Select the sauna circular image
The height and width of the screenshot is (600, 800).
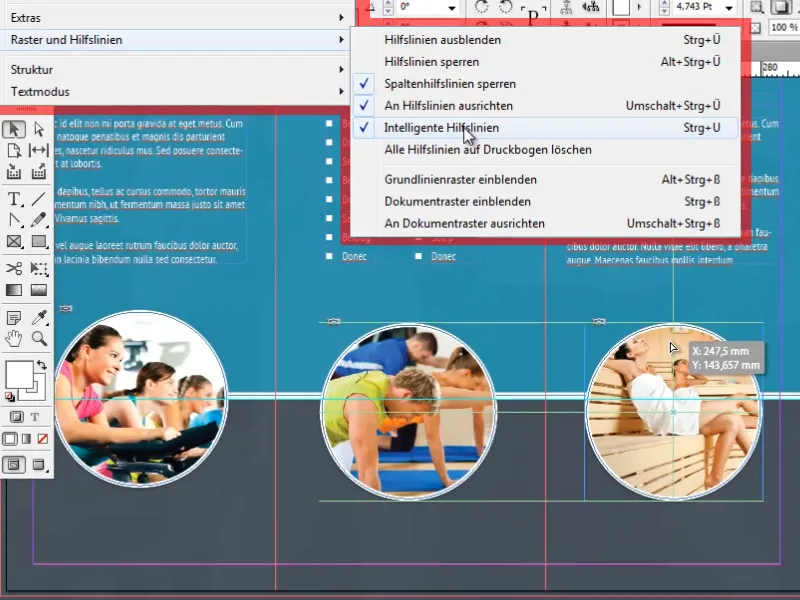point(673,412)
